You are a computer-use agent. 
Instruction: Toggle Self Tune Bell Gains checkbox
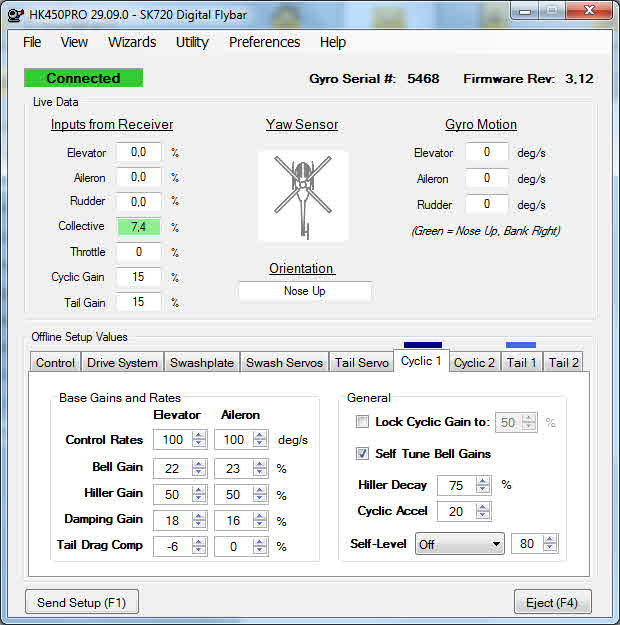[x=362, y=454]
